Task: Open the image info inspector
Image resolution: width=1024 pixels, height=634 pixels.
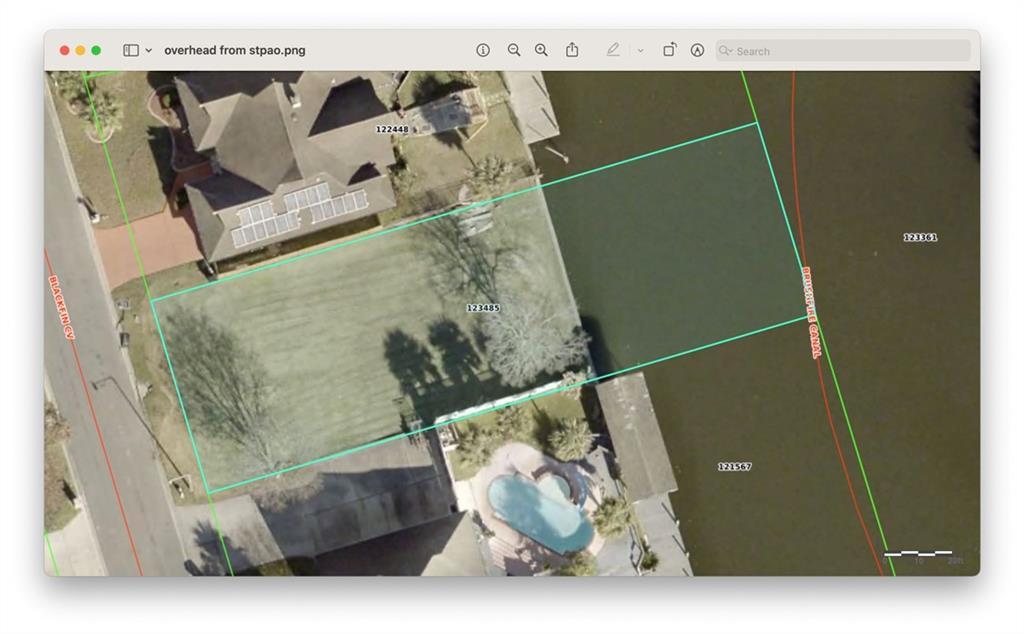Action: (x=483, y=50)
